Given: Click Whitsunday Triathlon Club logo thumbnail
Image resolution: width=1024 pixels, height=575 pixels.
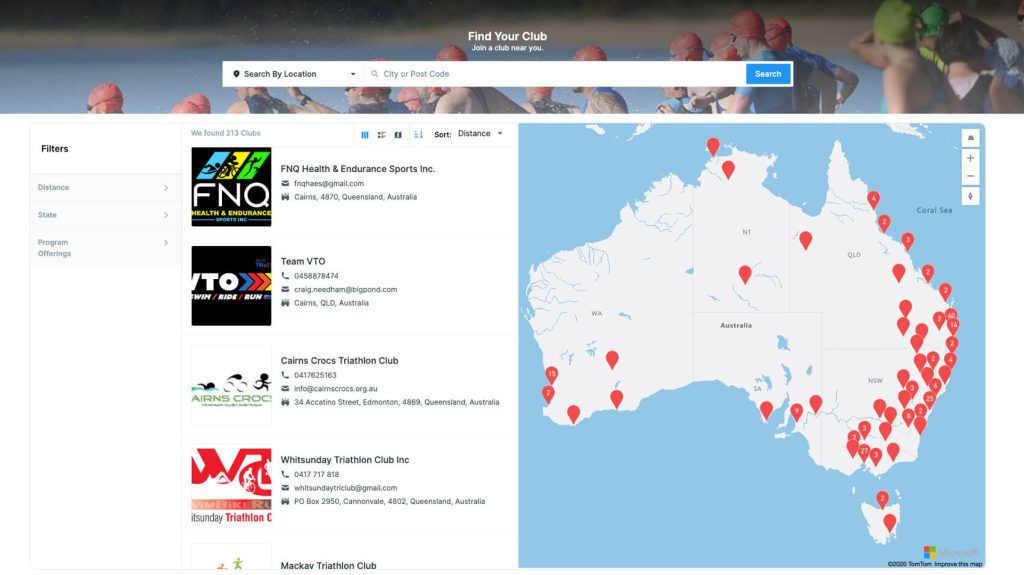Looking at the screenshot, I should 231,485.
